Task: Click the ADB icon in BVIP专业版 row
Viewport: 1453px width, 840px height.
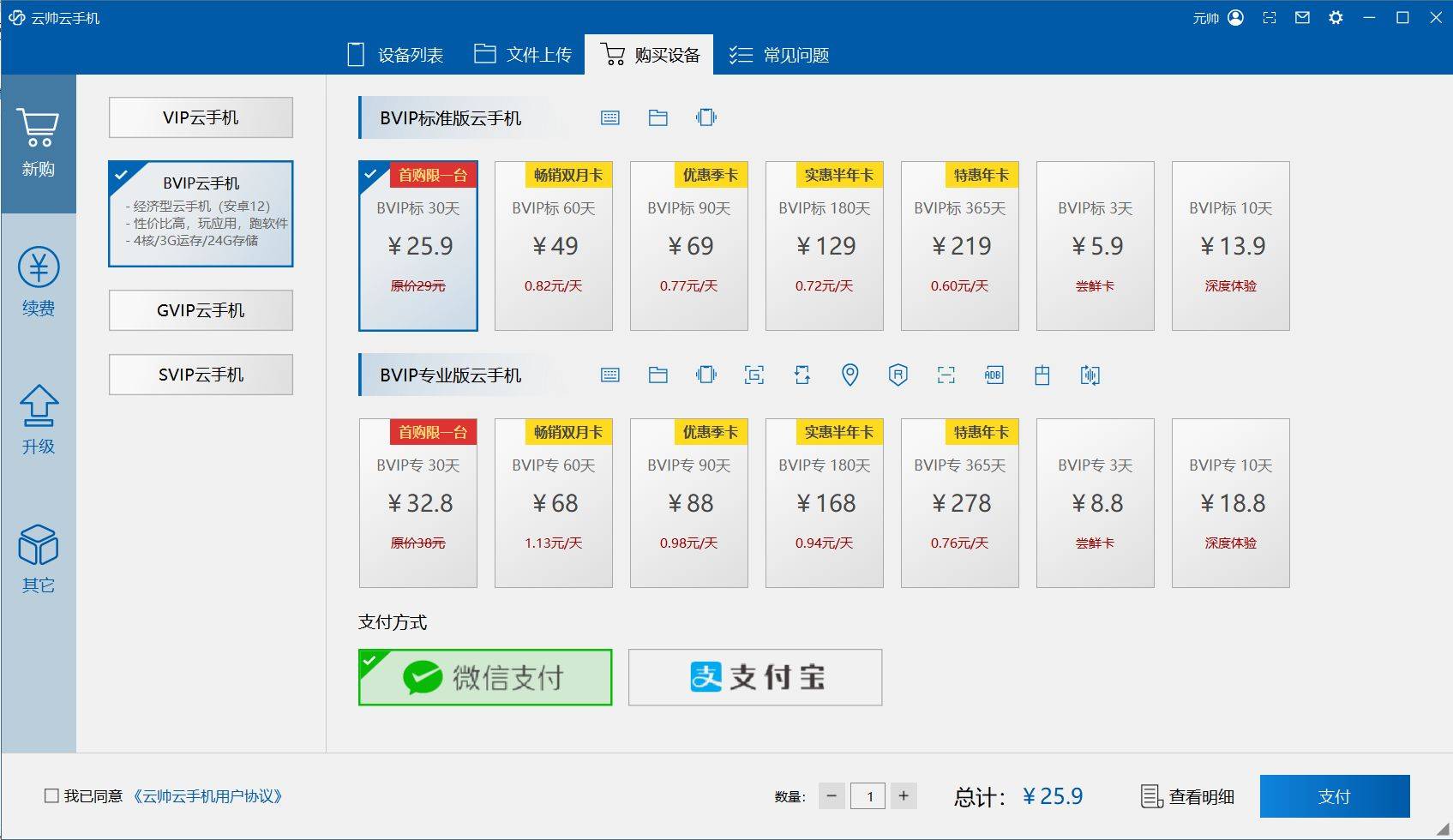Action: click(994, 375)
